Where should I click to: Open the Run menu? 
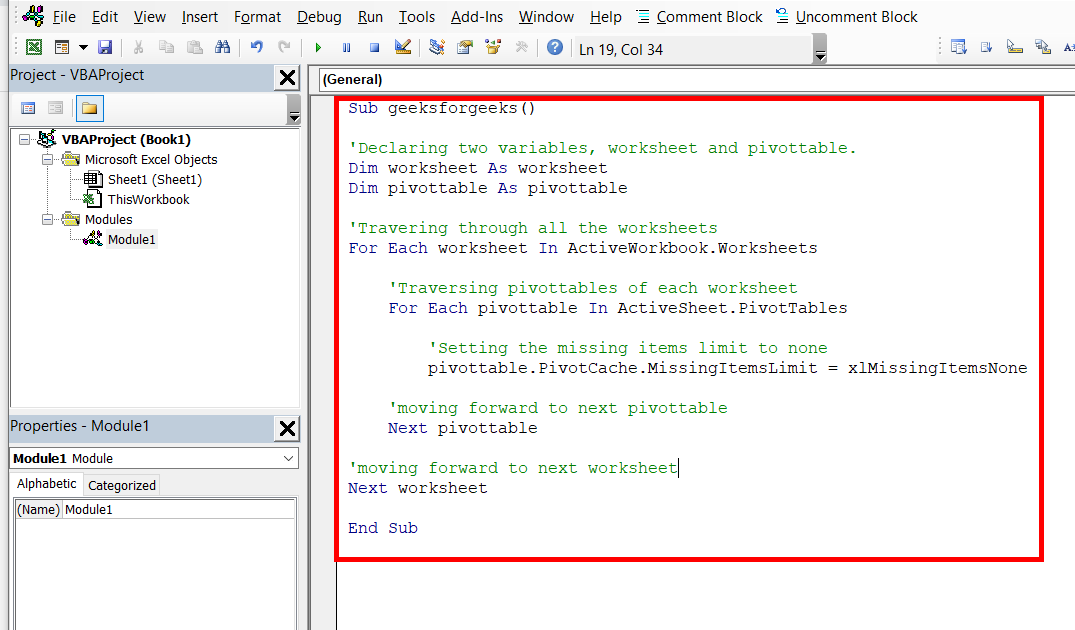tap(370, 16)
